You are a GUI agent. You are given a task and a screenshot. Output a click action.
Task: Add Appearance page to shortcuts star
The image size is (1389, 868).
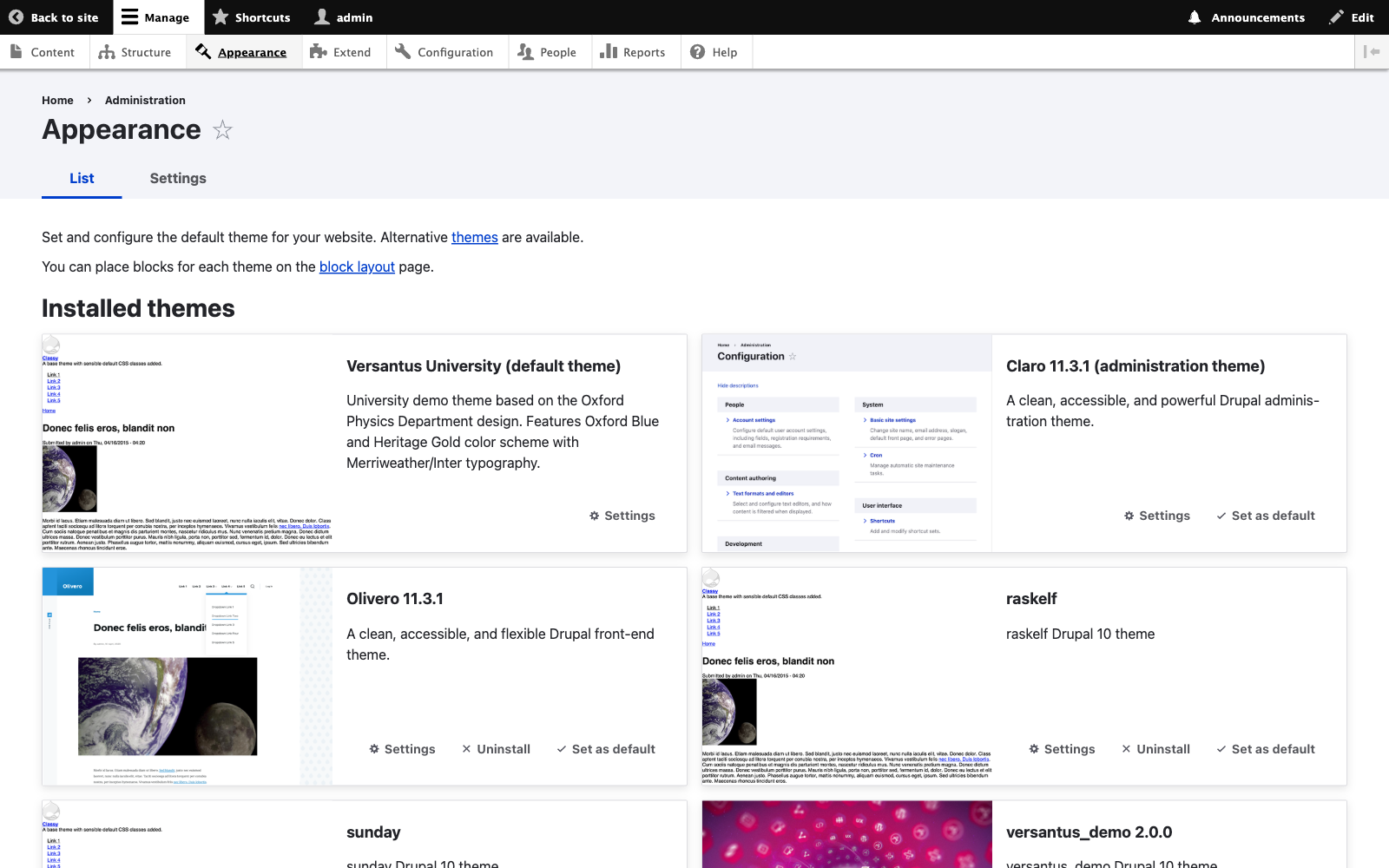[x=223, y=130]
